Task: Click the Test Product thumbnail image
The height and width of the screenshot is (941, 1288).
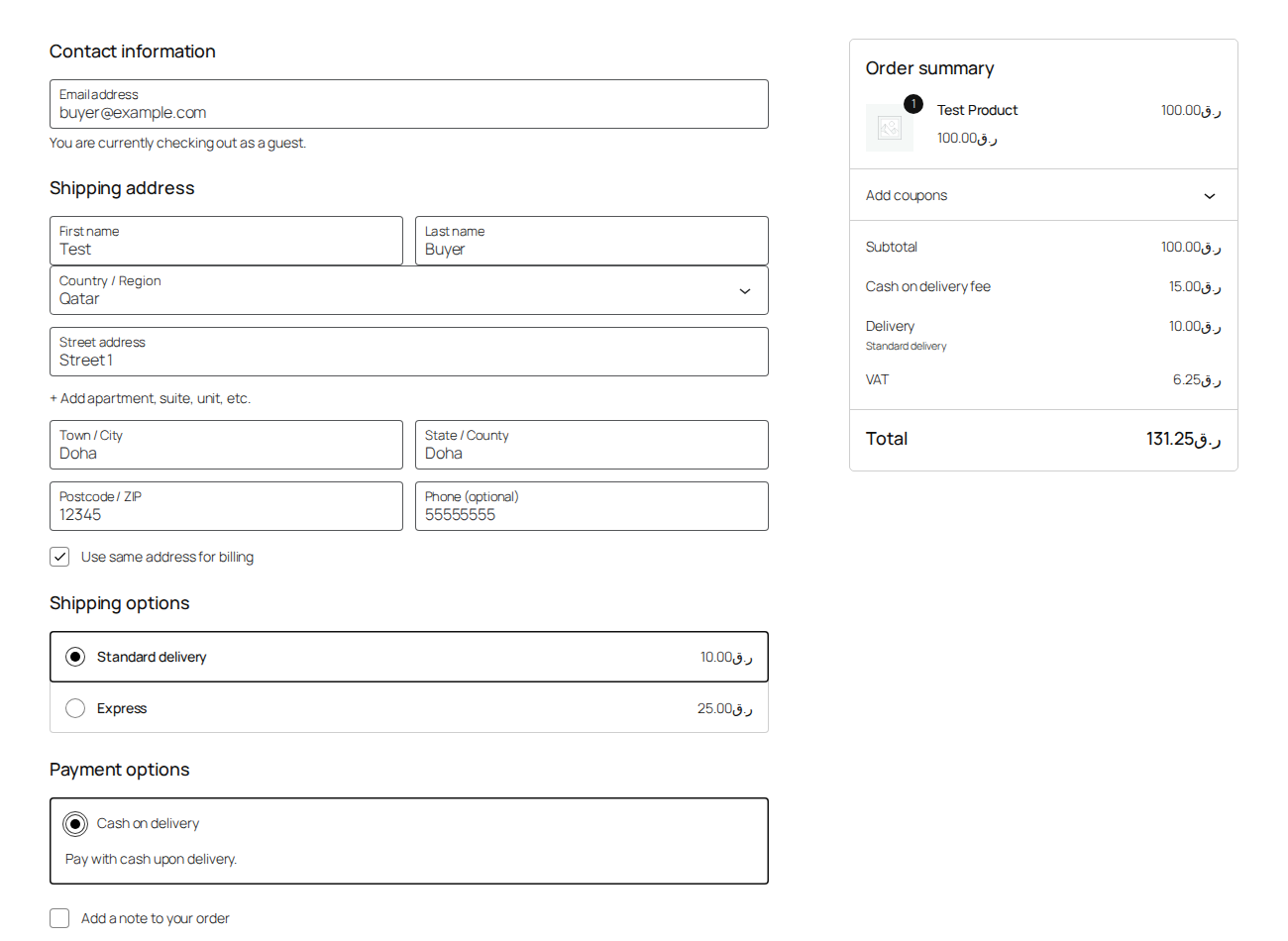Action: (889, 128)
